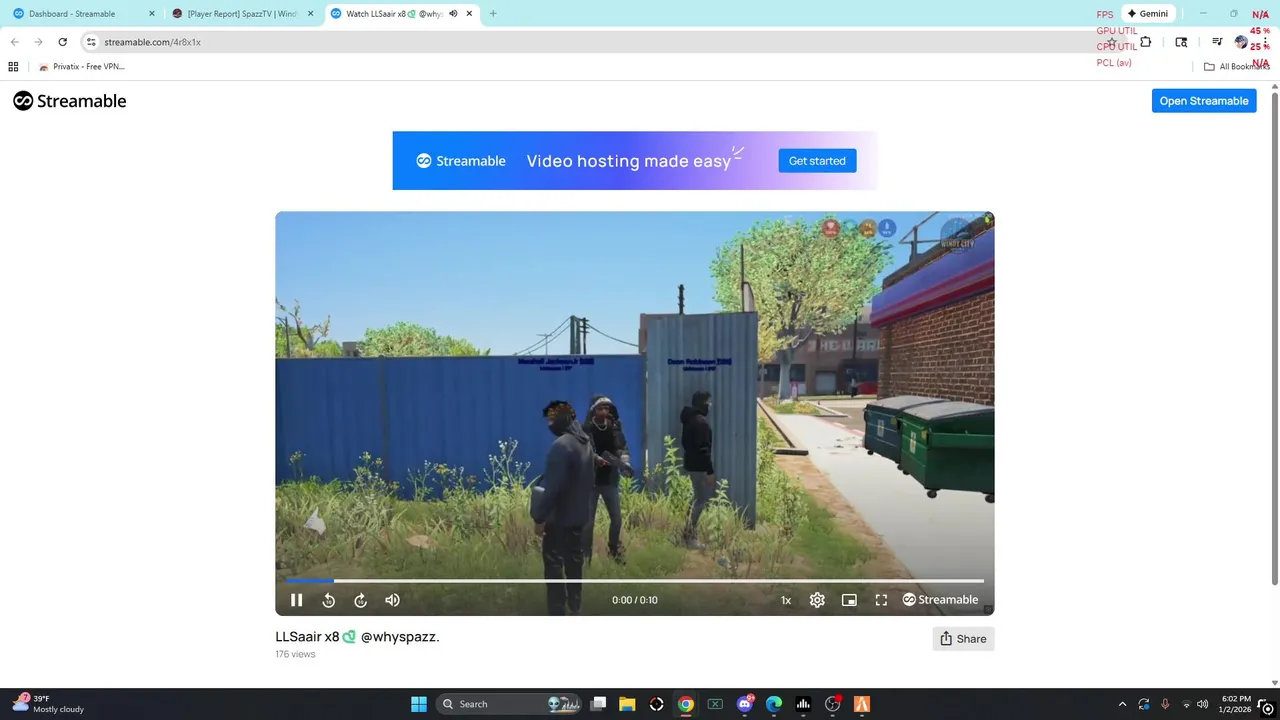
Task: Seek on the video progress bar
Action: 634,580
